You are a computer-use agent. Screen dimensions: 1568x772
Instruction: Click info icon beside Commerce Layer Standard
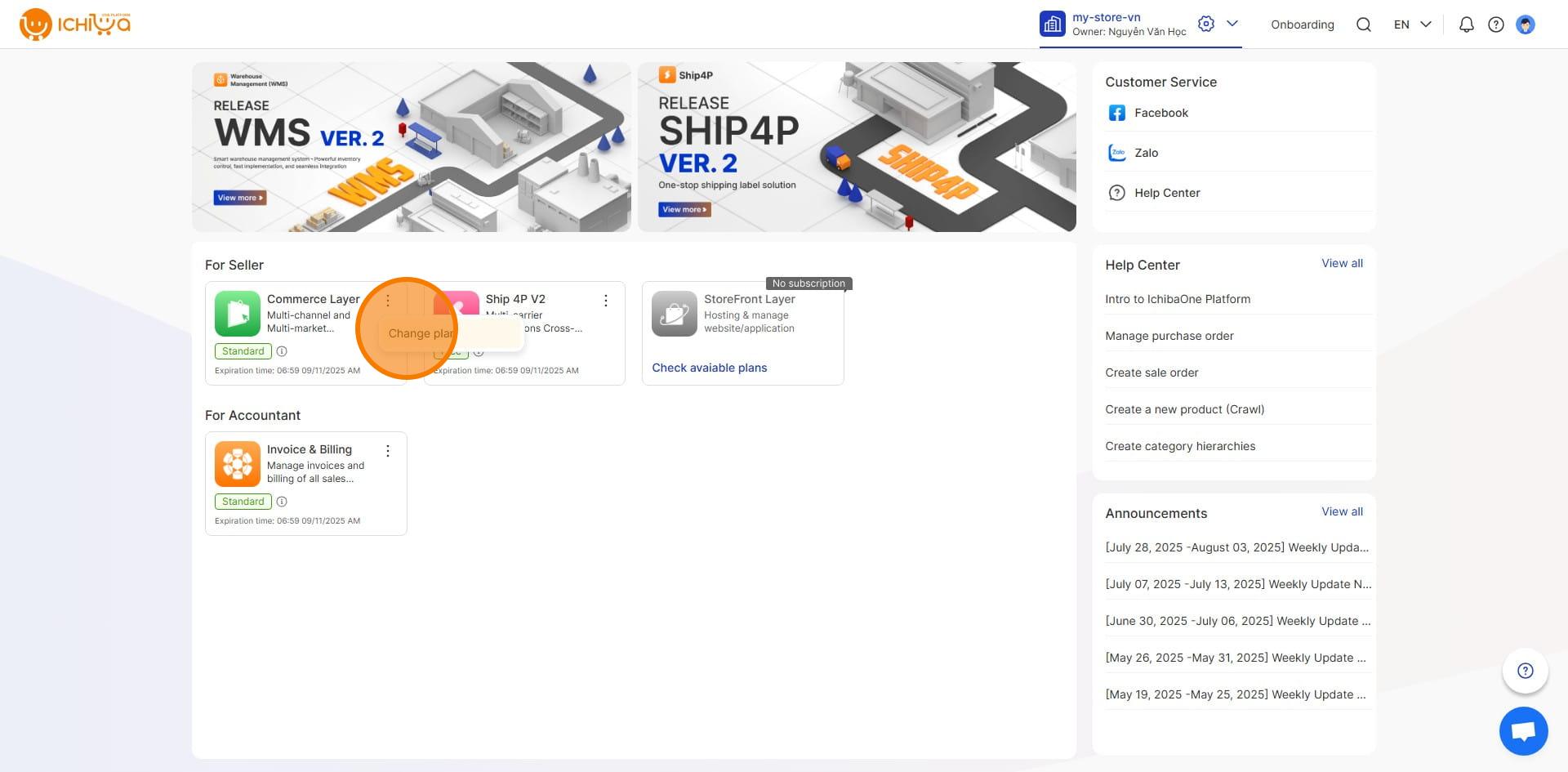click(x=282, y=351)
